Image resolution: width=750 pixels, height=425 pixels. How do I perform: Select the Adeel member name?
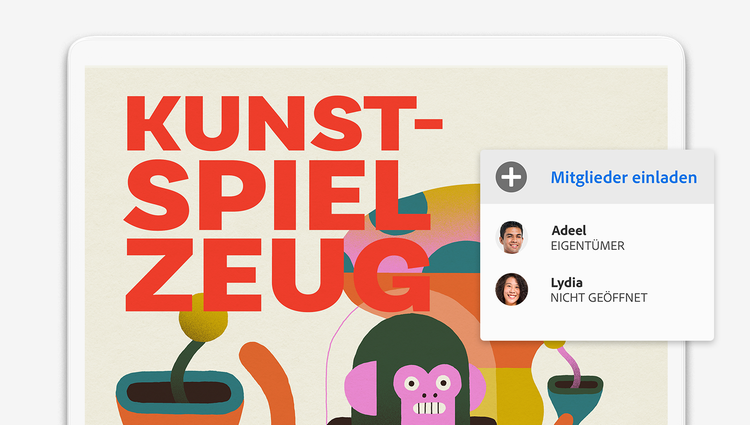click(x=569, y=230)
